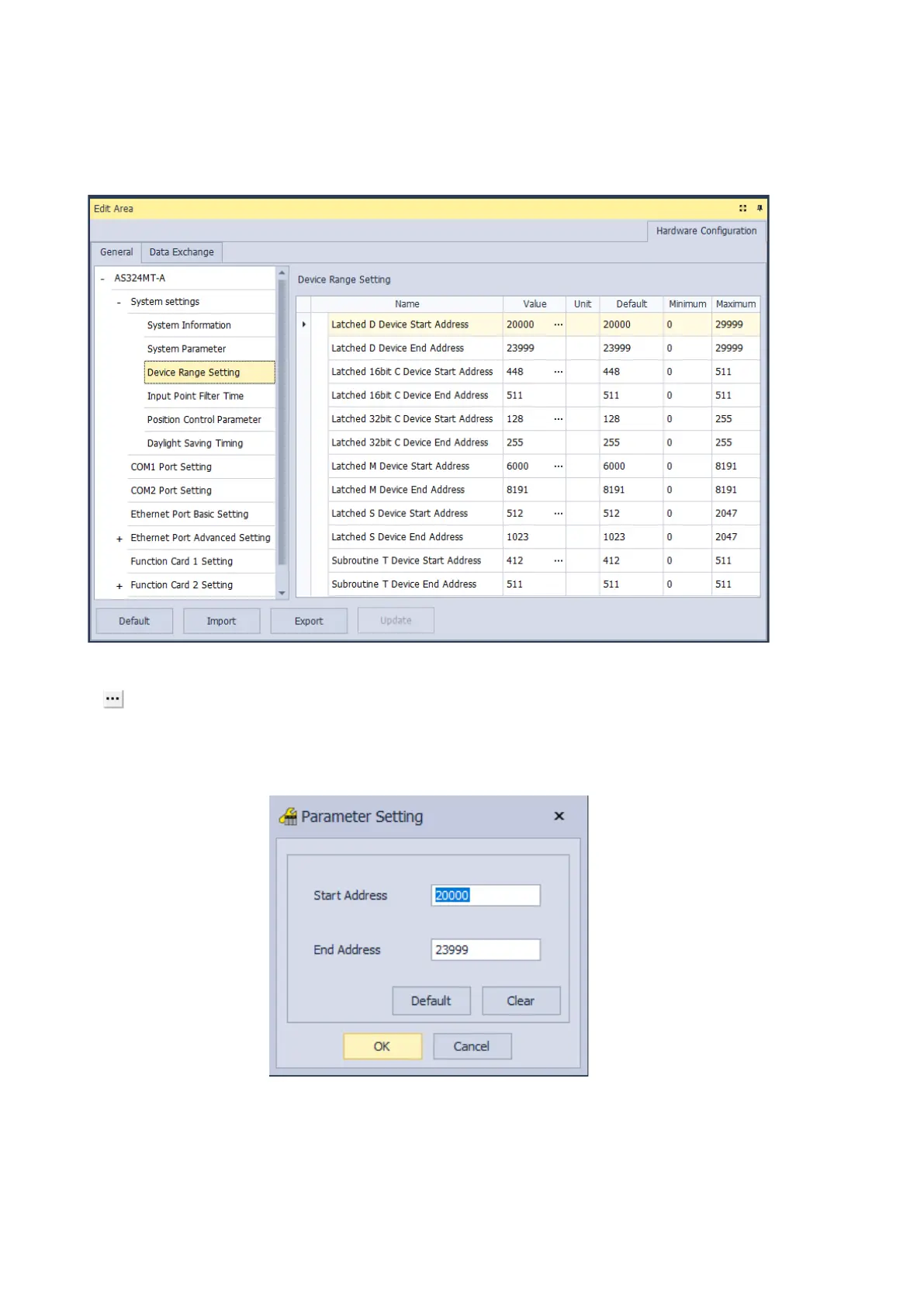Image resolution: width=924 pixels, height=1307 pixels.
Task: Open the Hardware Configuration tab
Action: pos(706,231)
